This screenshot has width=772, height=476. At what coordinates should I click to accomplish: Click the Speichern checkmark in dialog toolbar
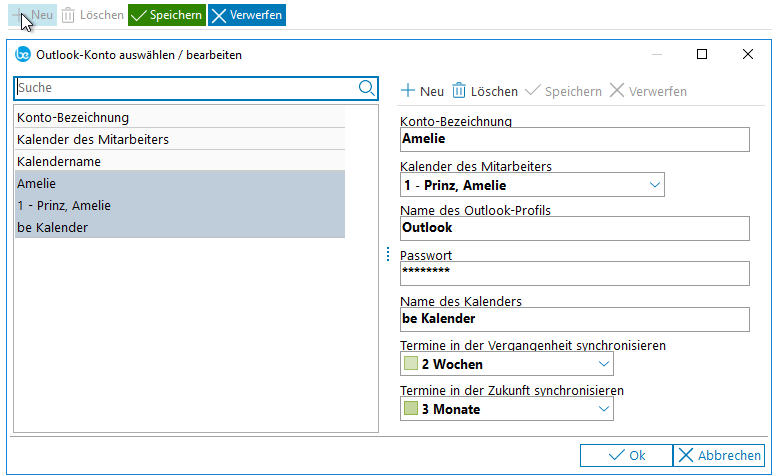(532, 91)
